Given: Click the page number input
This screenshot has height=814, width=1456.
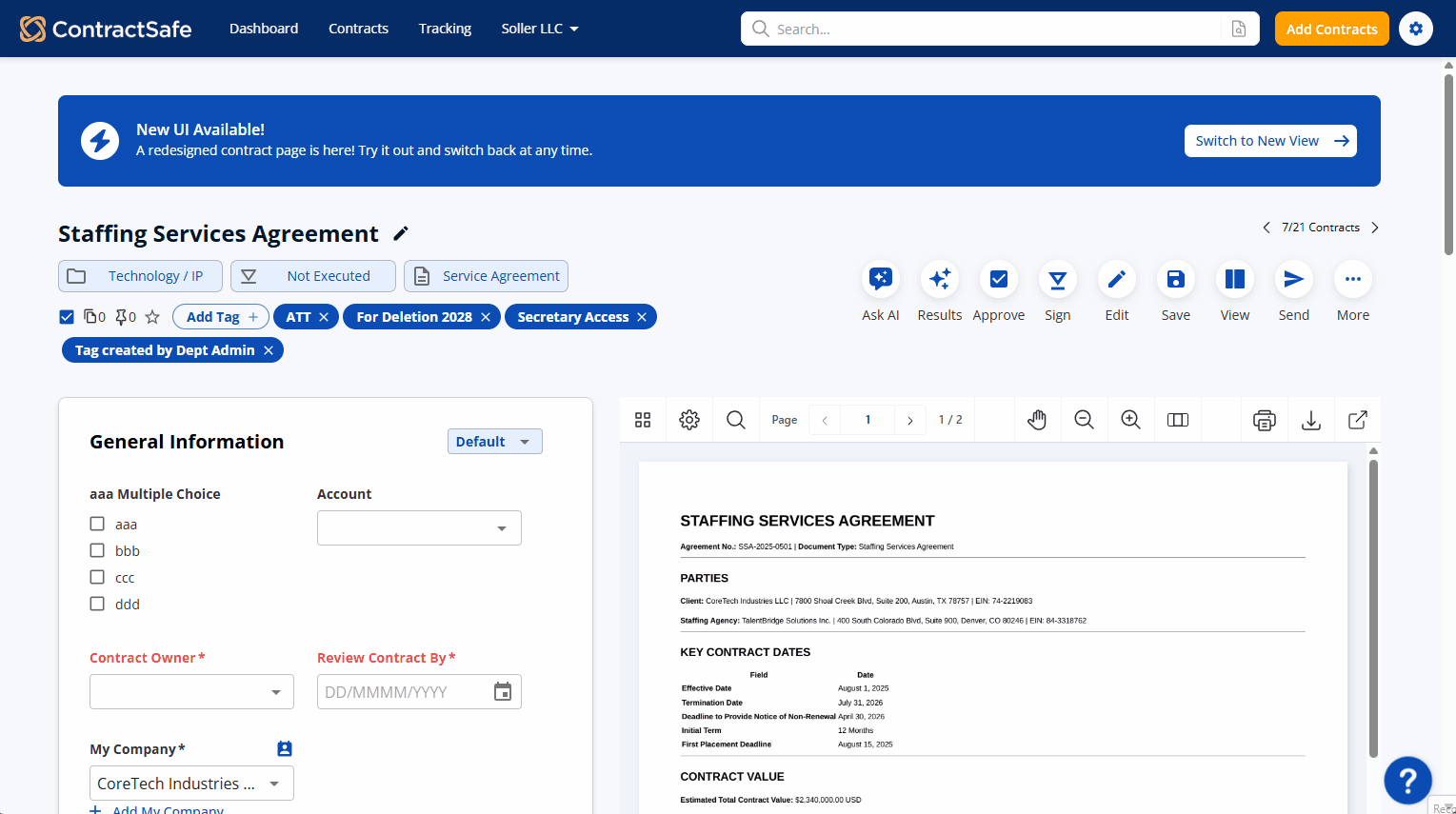Looking at the screenshot, I should pos(868,420).
